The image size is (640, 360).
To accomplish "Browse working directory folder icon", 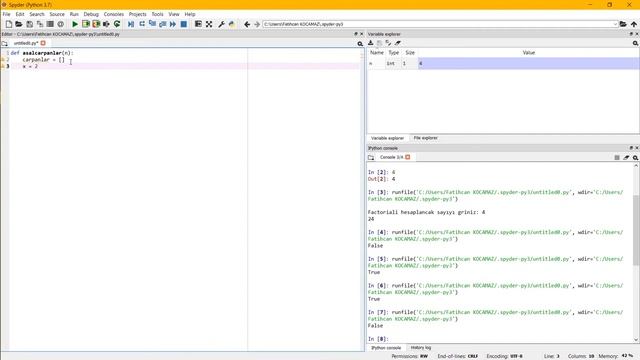I will click(623, 24).
